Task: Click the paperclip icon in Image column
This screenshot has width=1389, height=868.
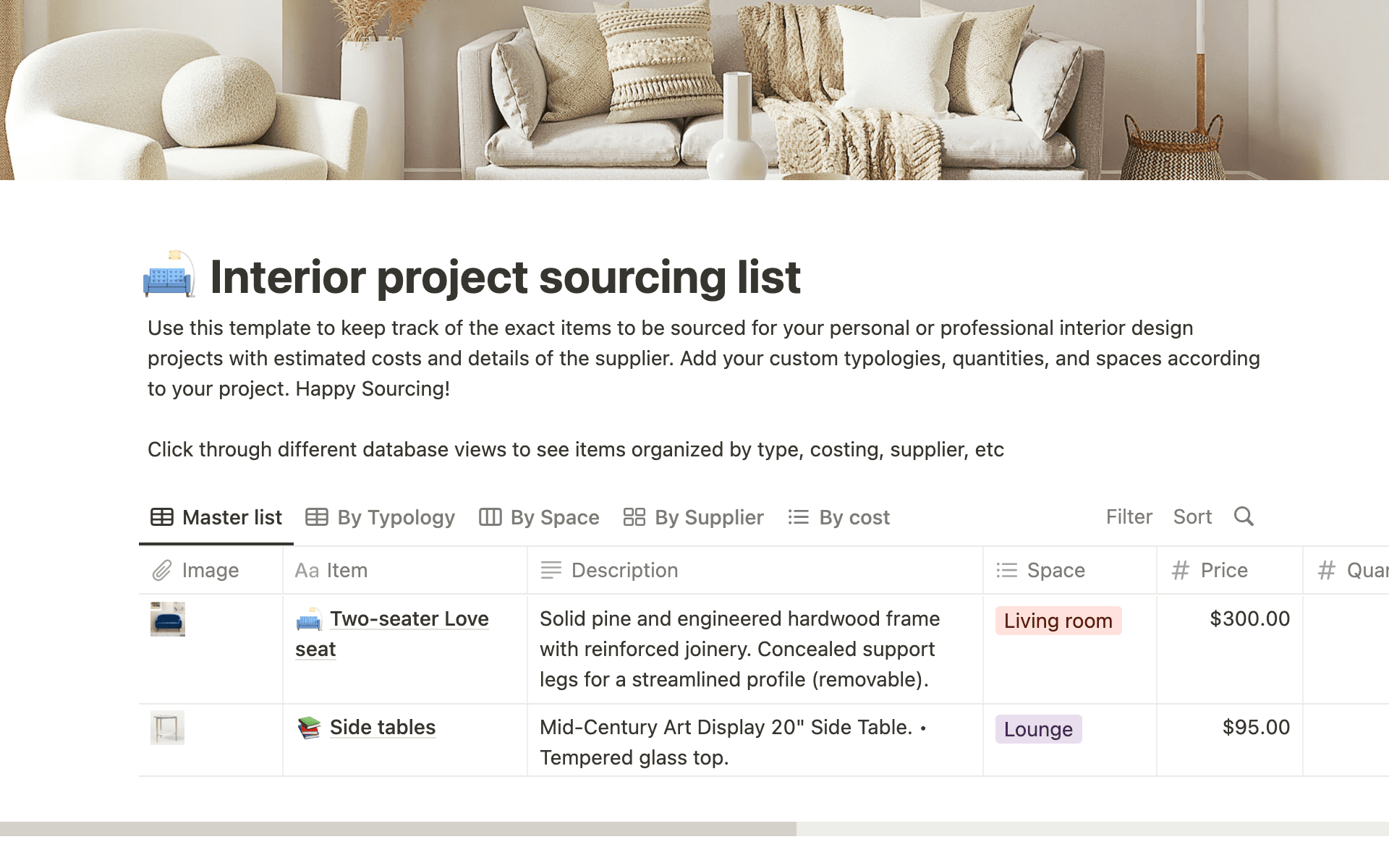Action: click(x=162, y=571)
